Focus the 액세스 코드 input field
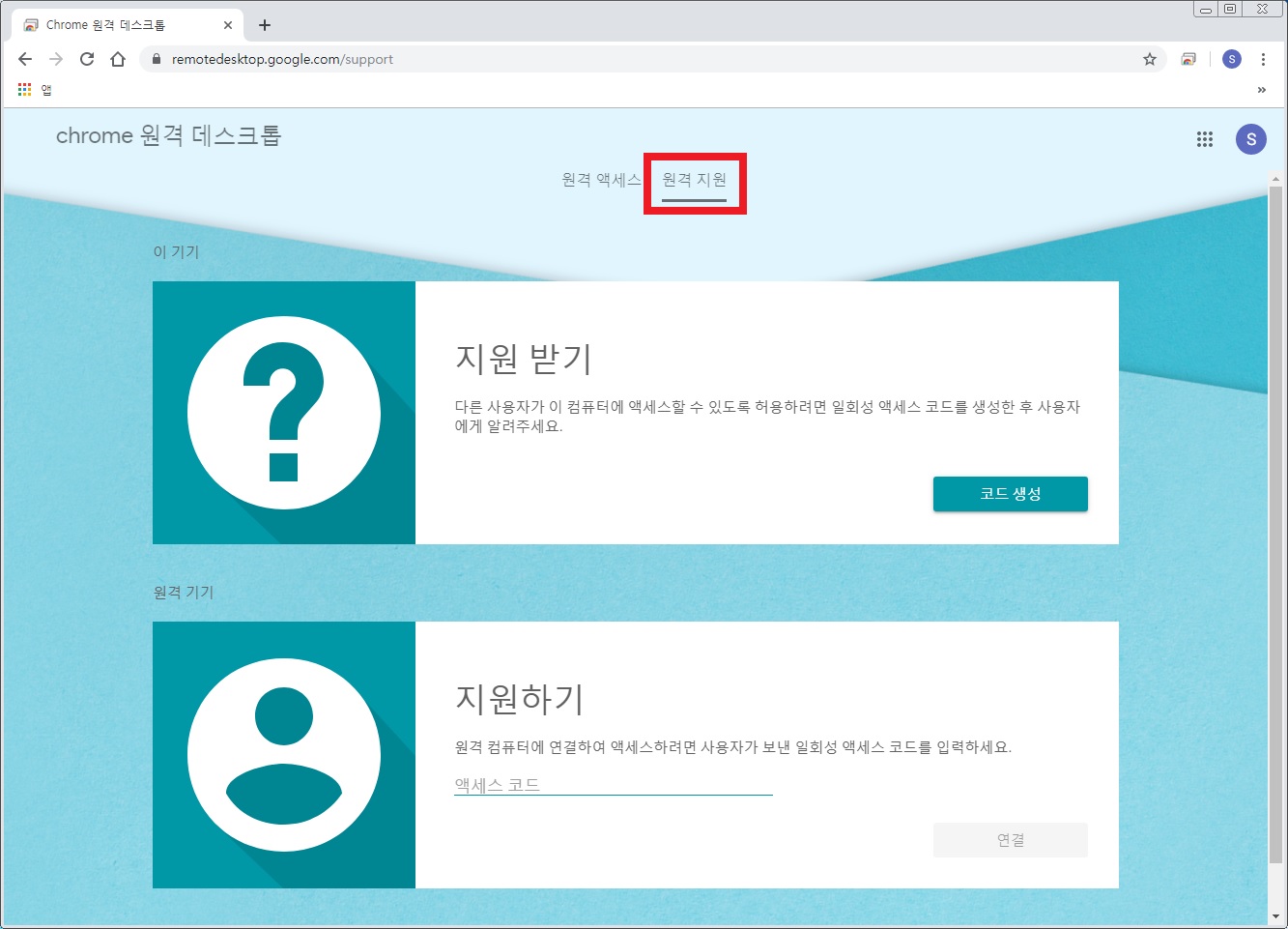Viewport: 1288px width, 929px height. tap(614, 785)
